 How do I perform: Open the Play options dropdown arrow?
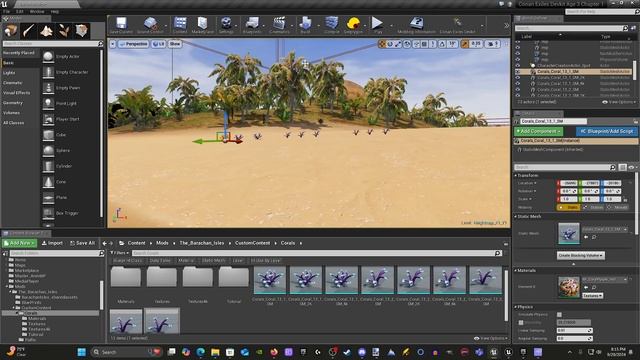point(391,26)
